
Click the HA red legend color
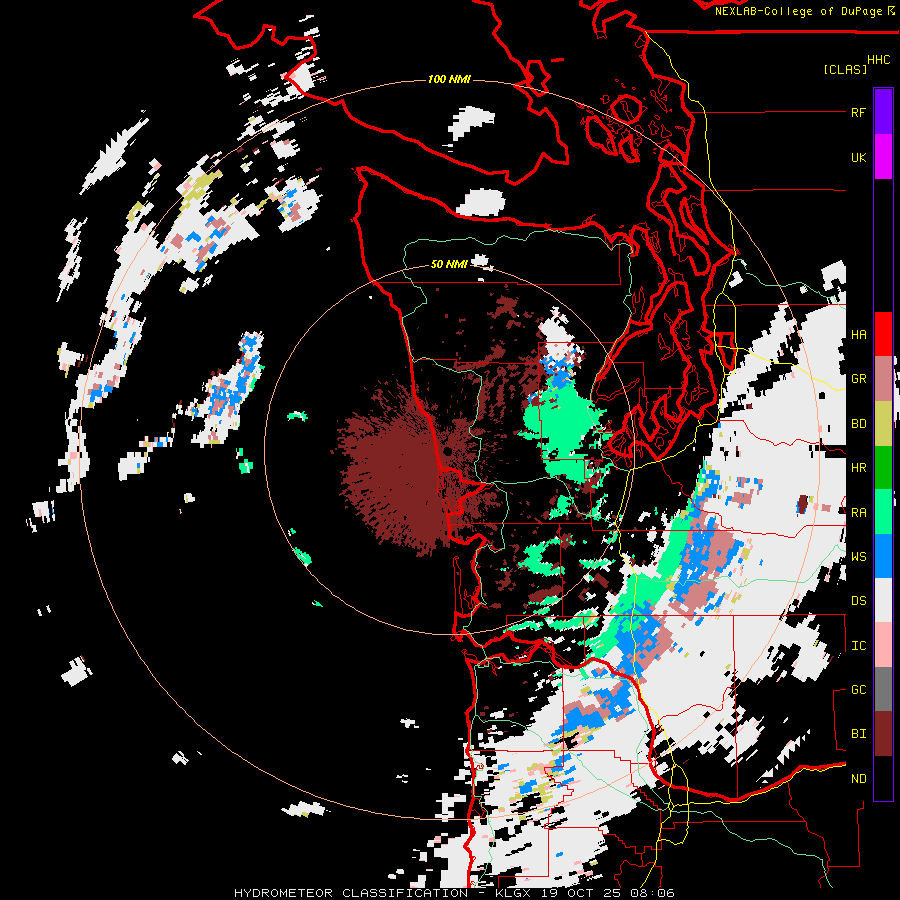(883, 334)
